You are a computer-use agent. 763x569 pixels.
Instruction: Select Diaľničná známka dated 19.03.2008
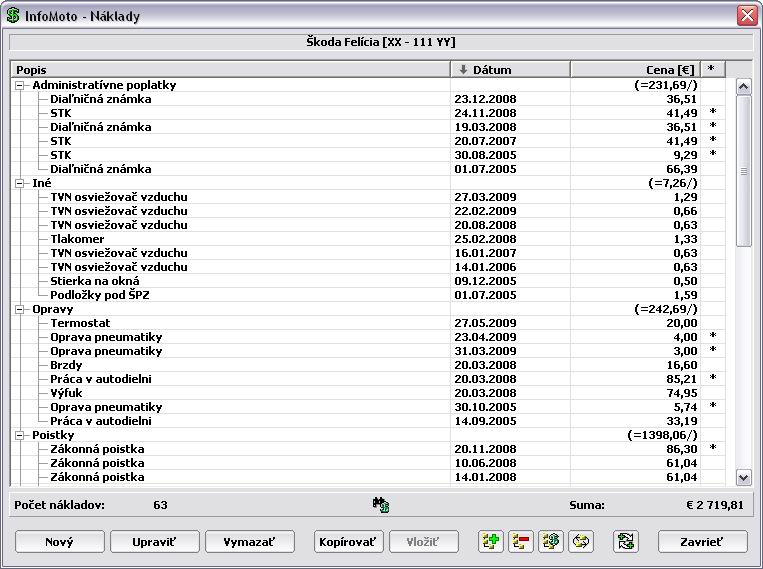click(368, 127)
